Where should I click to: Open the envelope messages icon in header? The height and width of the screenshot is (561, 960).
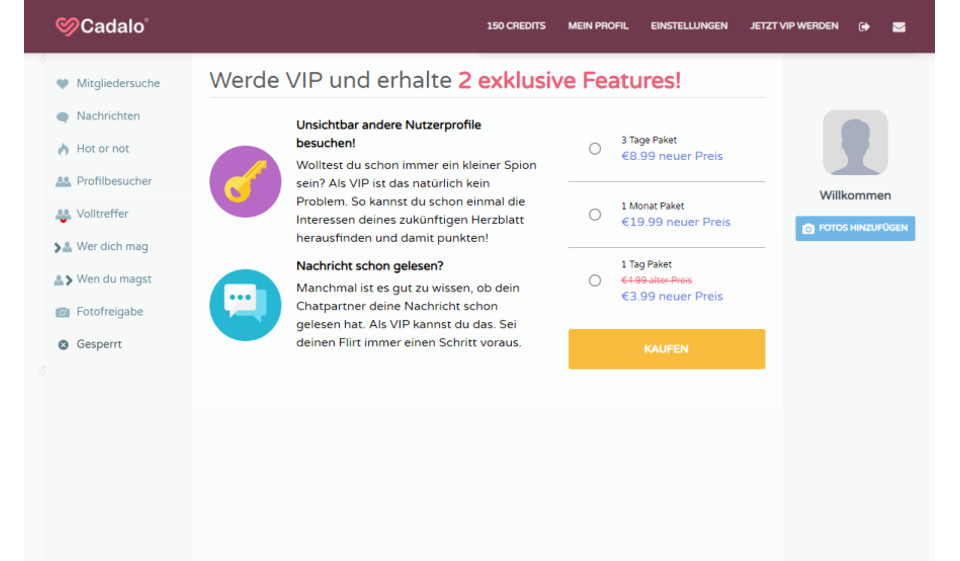point(898,27)
